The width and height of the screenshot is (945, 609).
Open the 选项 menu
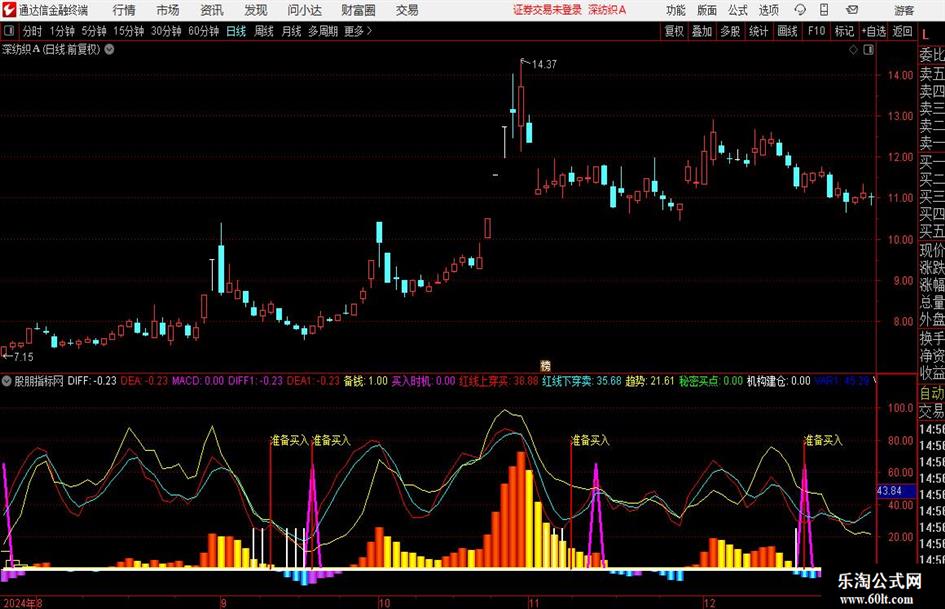[768, 10]
